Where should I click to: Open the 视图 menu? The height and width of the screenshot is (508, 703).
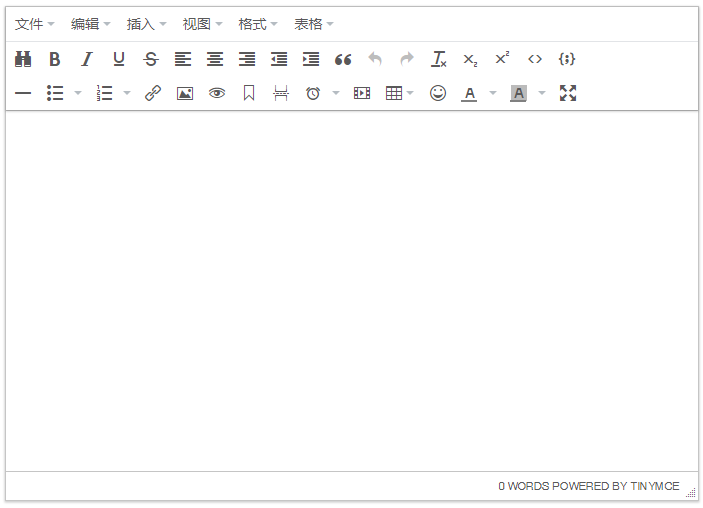coord(202,24)
